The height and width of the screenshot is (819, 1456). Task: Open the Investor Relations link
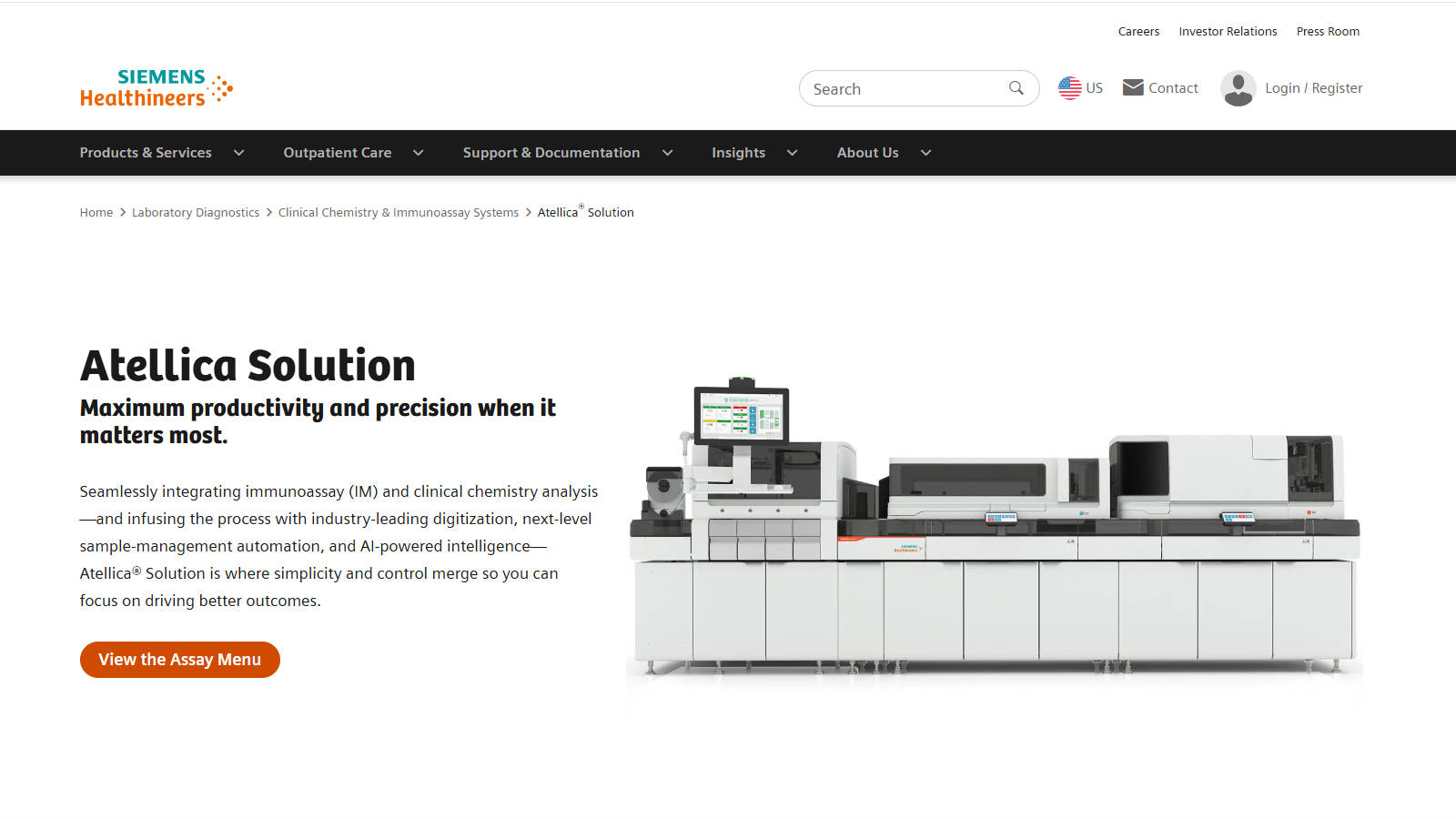[x=1228, y=31]
